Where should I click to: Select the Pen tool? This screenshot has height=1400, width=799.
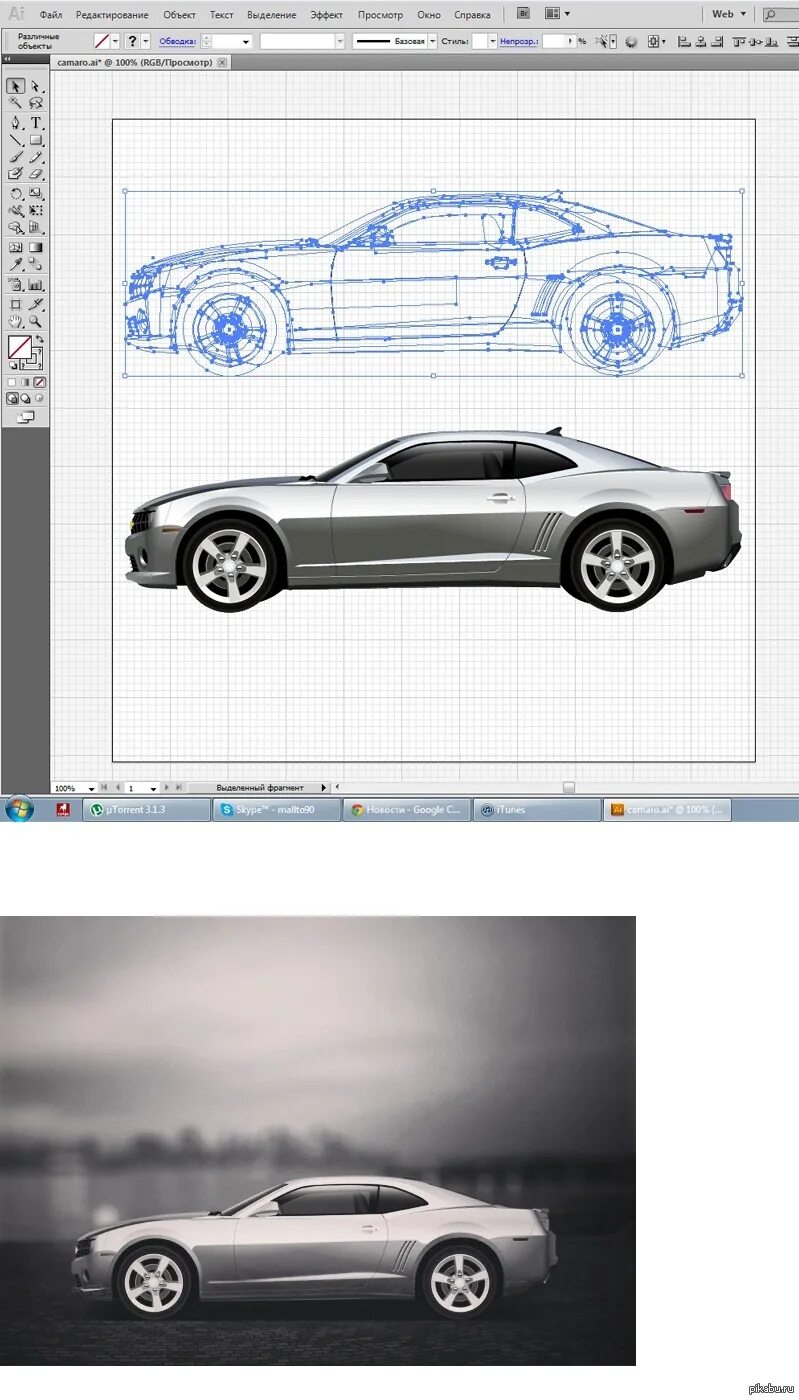15,122
